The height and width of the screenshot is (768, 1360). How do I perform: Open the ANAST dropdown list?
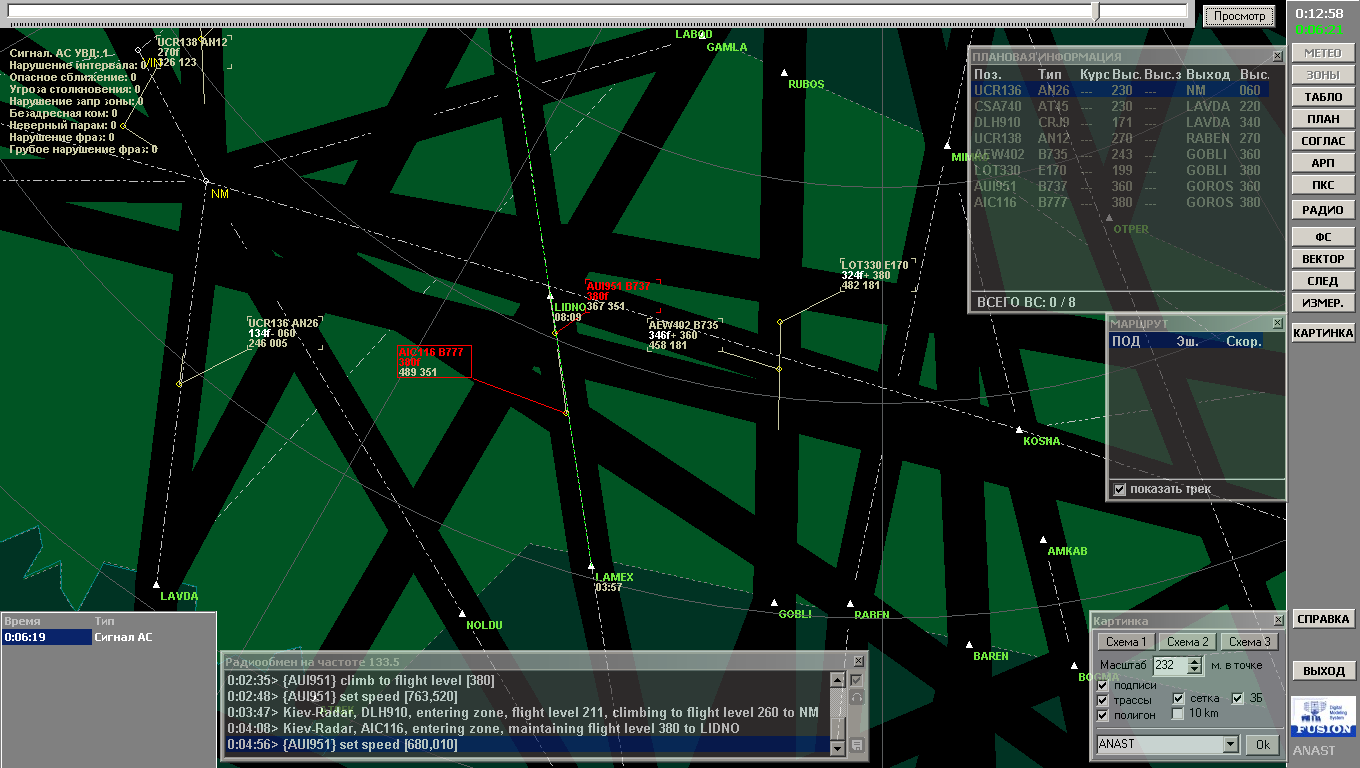click(1231, 744)
